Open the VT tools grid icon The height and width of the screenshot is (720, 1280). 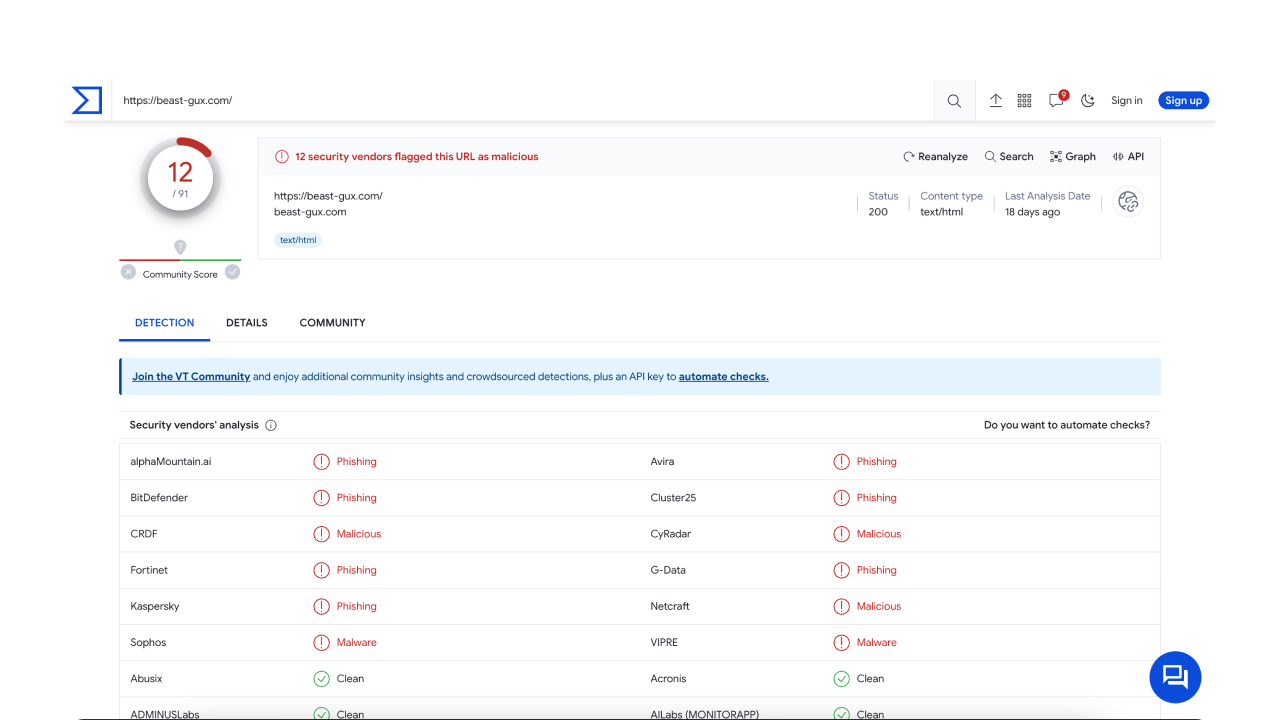click(x=1024, y=100)
